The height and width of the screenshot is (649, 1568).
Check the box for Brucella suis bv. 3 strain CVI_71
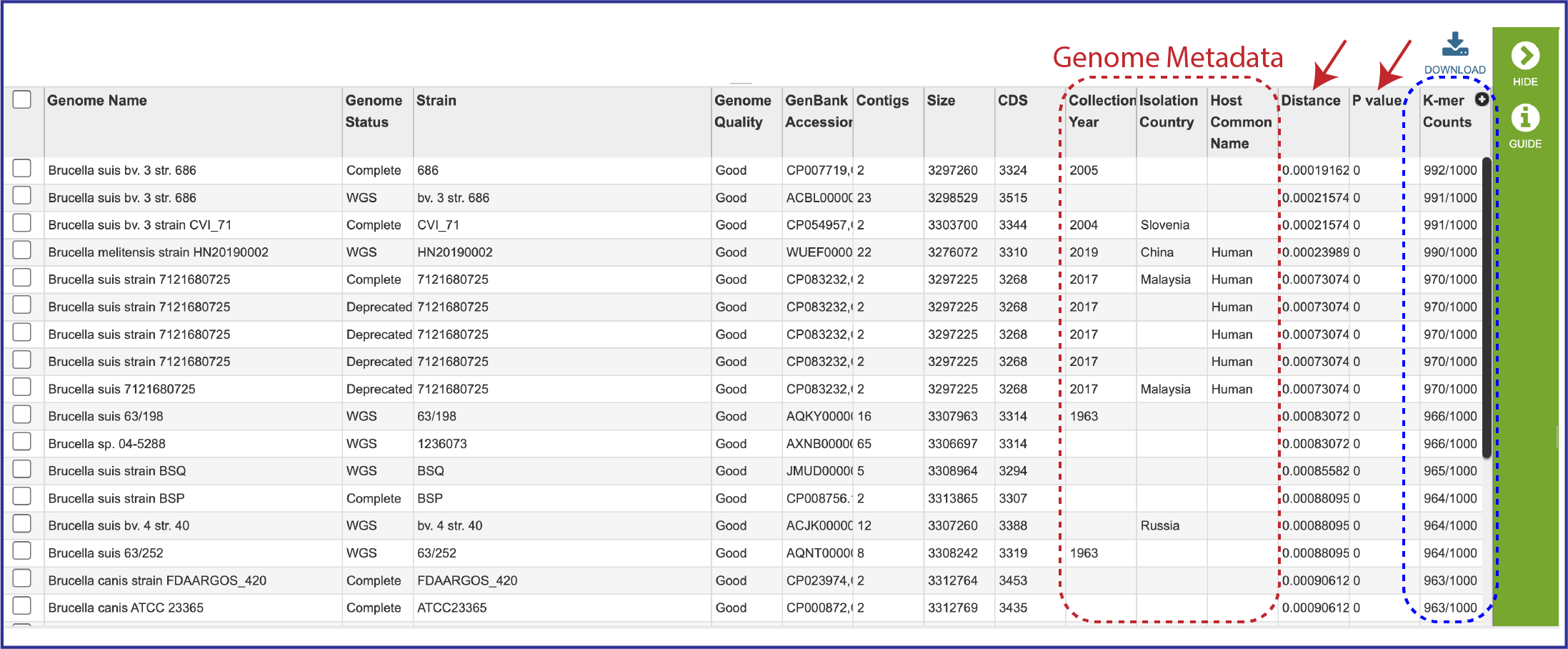(x=22, y=224)
